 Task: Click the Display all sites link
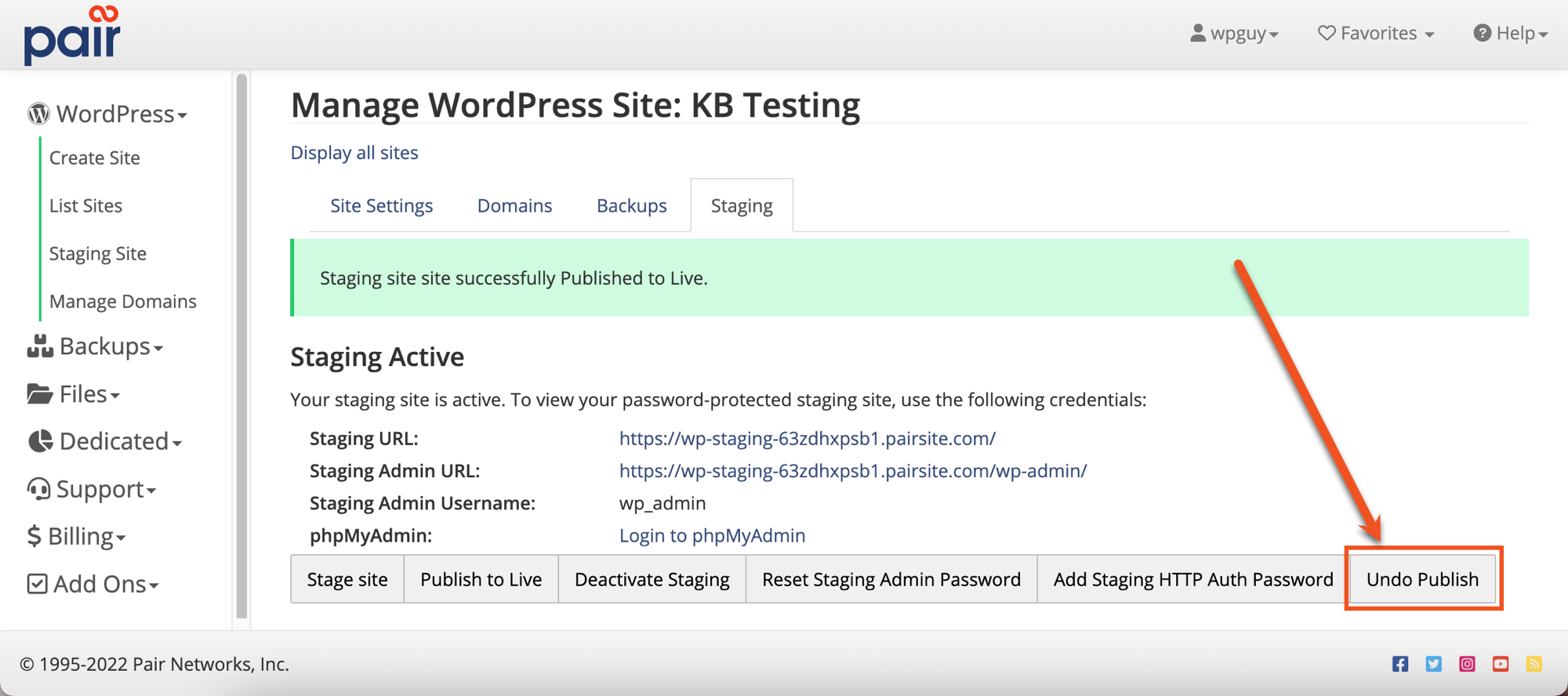pyautogui.click(x=354, y=153)
